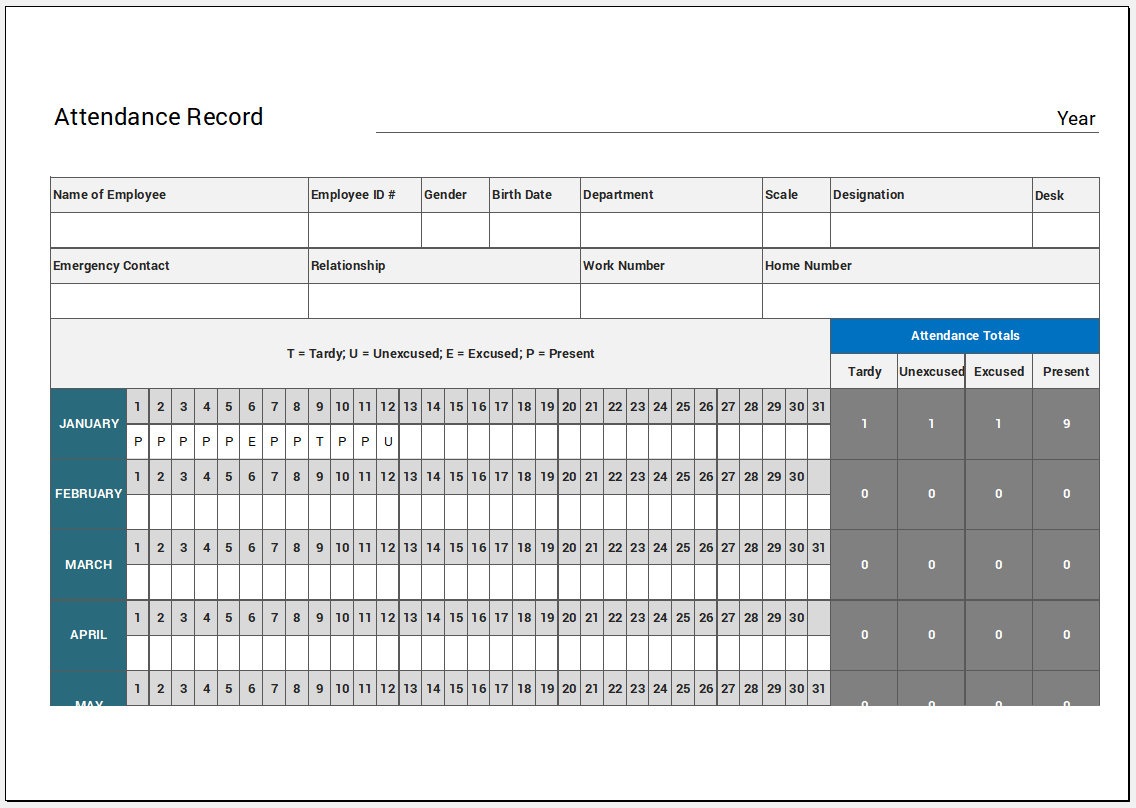This screenshot has width=1136, height=808.
Task: Select the empty cell under March 20
Action: click(x=569, y=582)
